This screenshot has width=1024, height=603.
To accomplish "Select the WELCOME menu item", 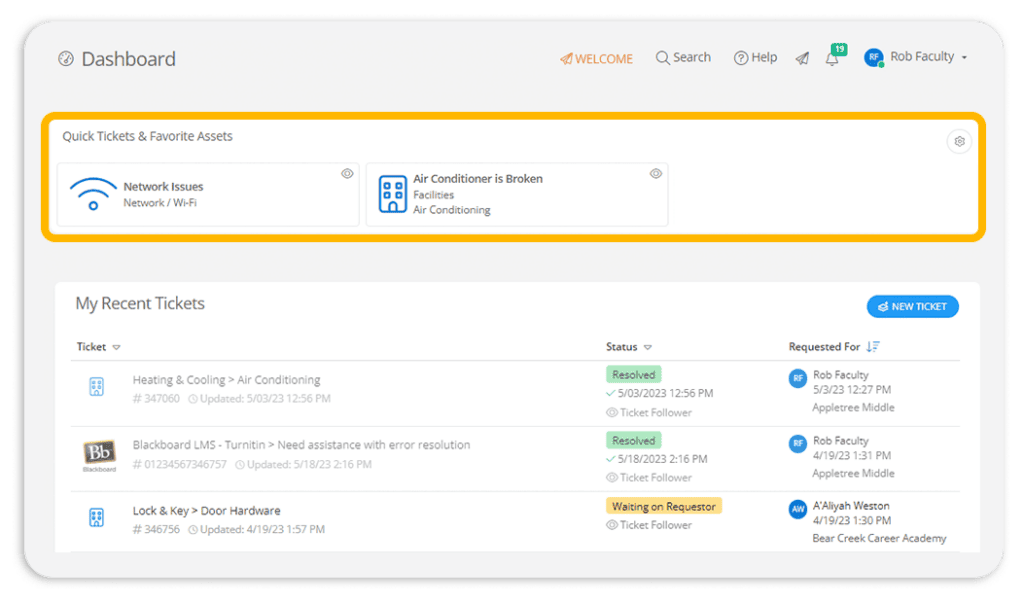I will tap(596, 58).
